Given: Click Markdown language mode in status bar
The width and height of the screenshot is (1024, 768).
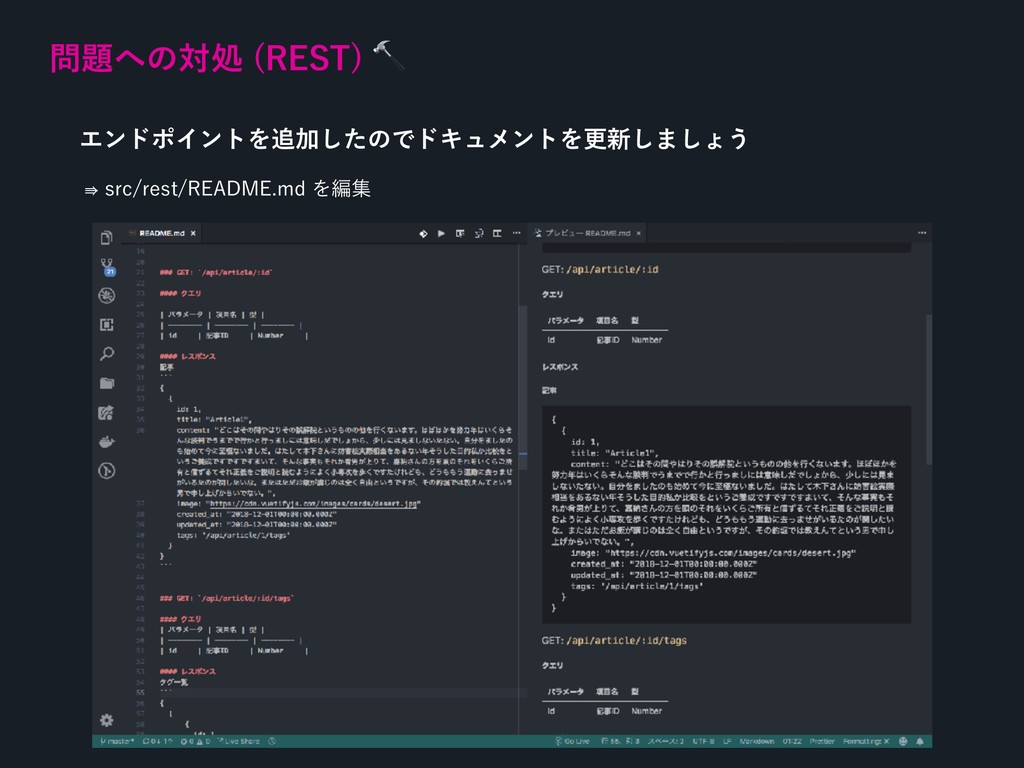Looking at the screenshot, I should 757,741.
